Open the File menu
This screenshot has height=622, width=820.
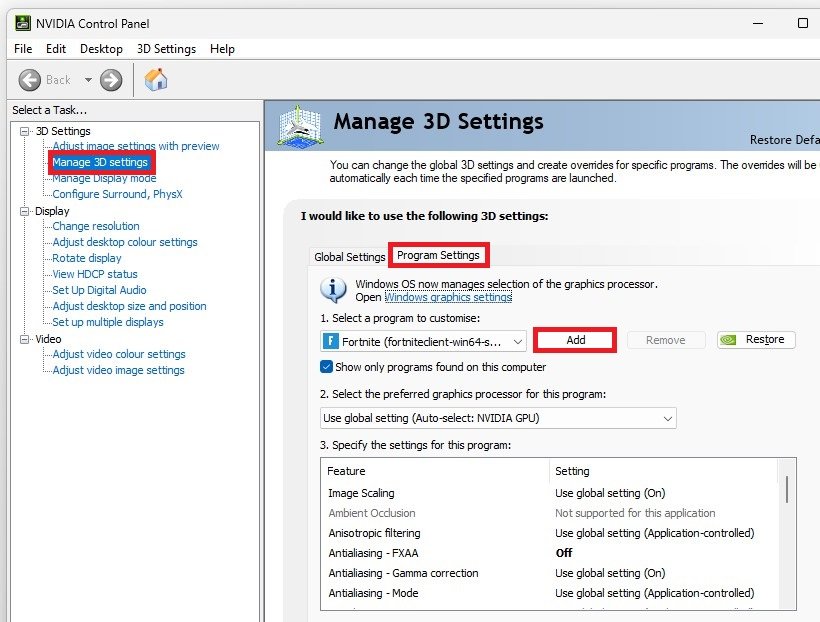click(x=23, y=49)
